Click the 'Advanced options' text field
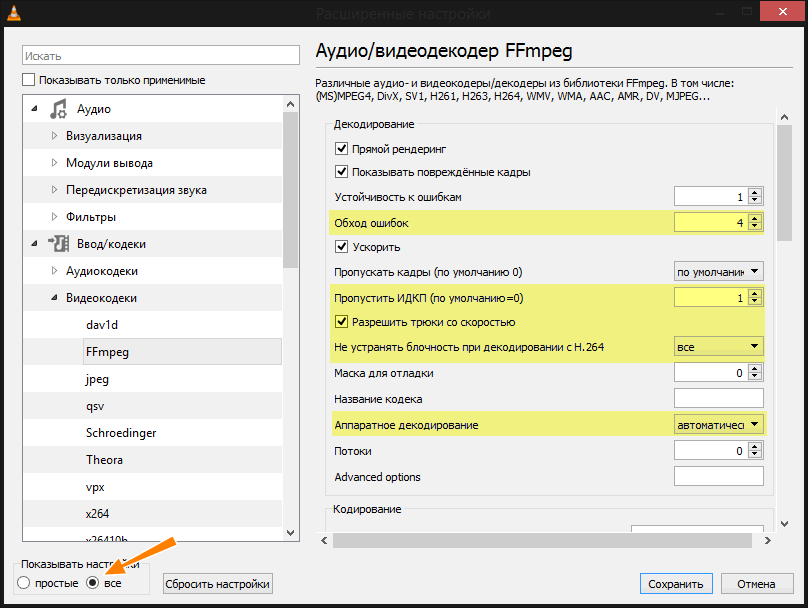This screenshot has height=608, width=808. [718, 476]
